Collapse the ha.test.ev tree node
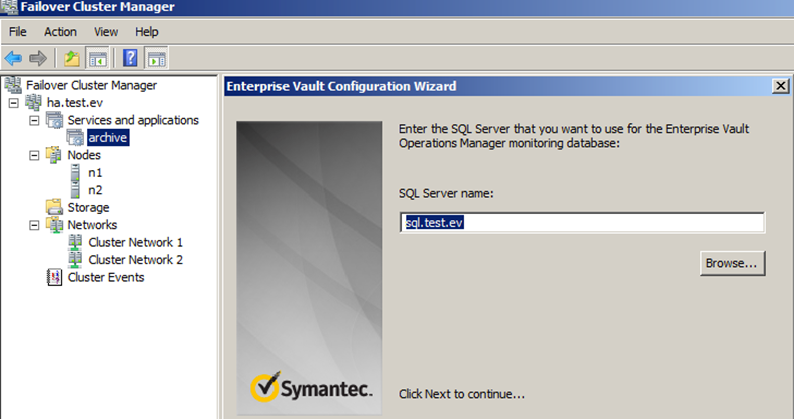Screen dimensions: 794x419 tap(14, 103)
